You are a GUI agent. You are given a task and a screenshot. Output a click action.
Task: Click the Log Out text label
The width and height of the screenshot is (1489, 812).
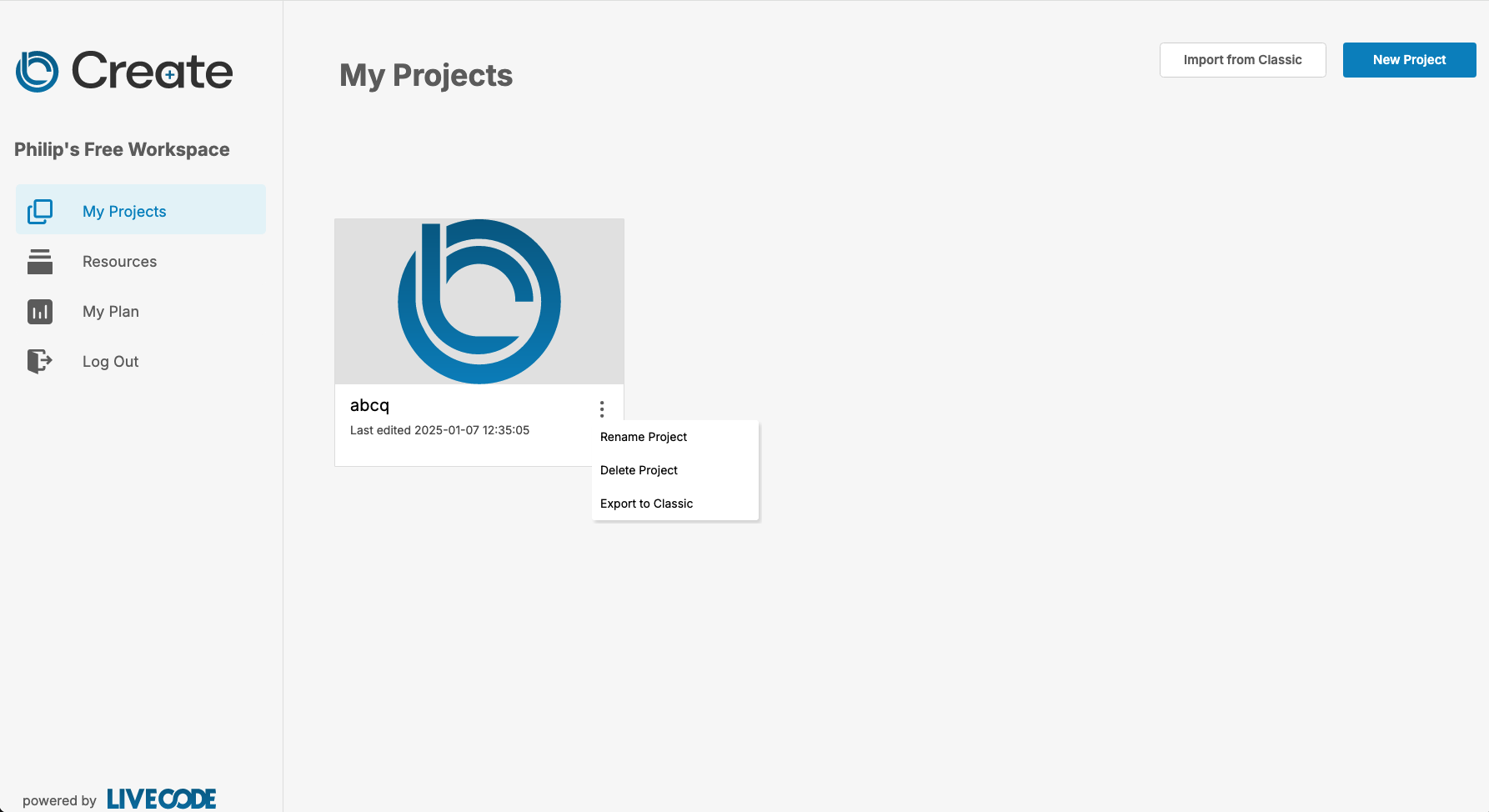[111, 362]
